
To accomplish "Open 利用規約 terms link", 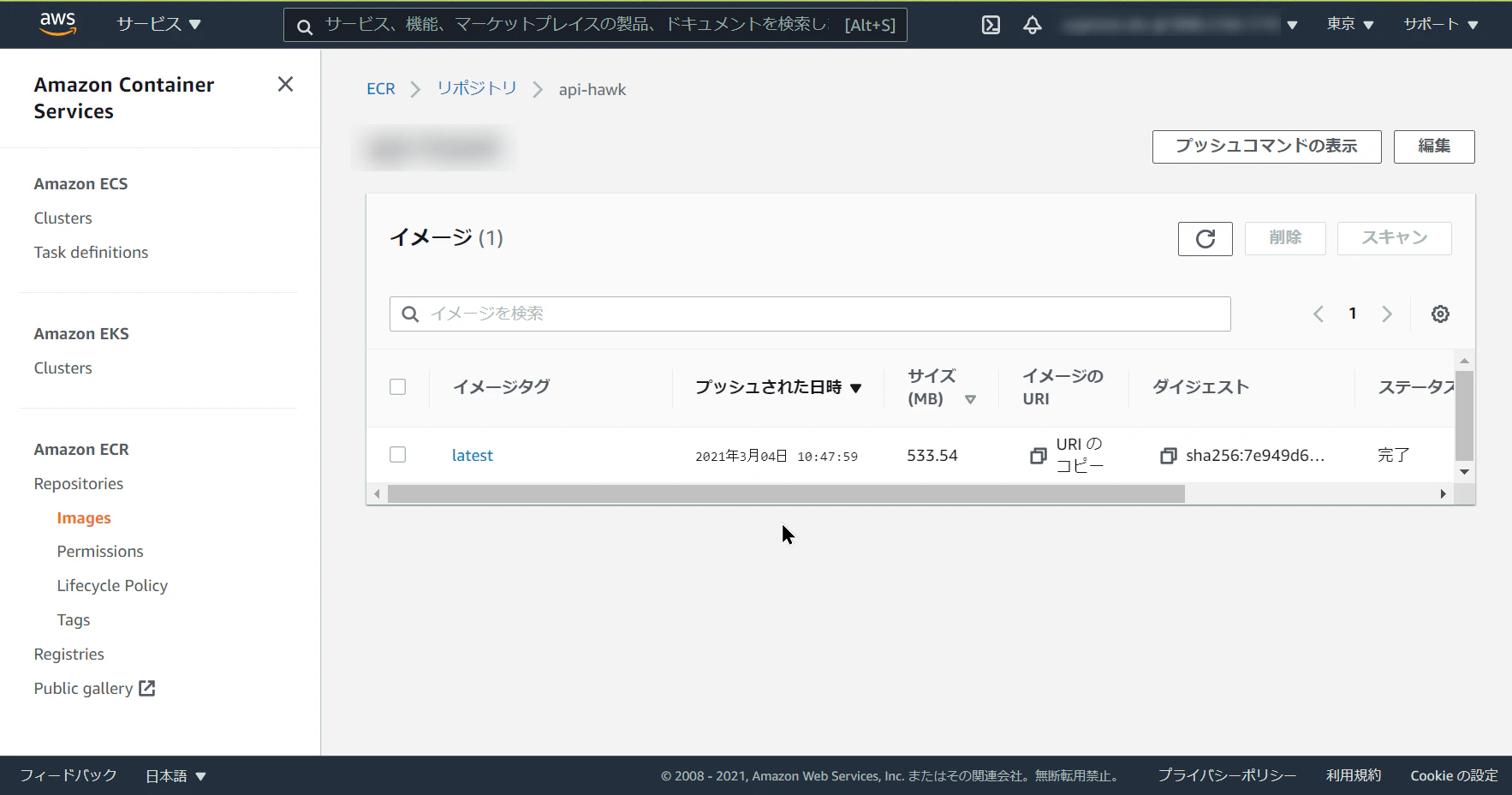I will point(1354,775).
